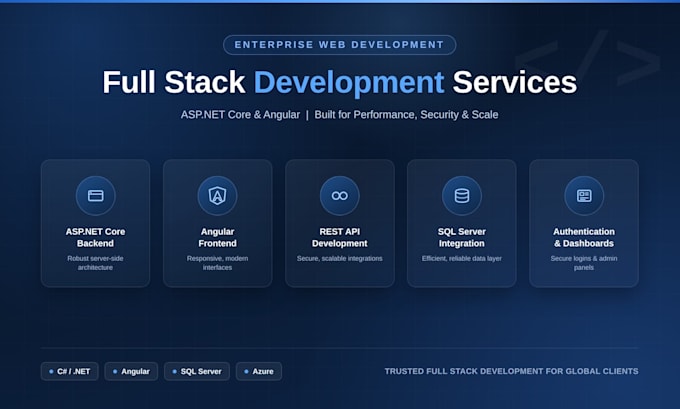680x409 pixels.
Task: Click the 'Angular Frontend' card title
Action: 217,237
